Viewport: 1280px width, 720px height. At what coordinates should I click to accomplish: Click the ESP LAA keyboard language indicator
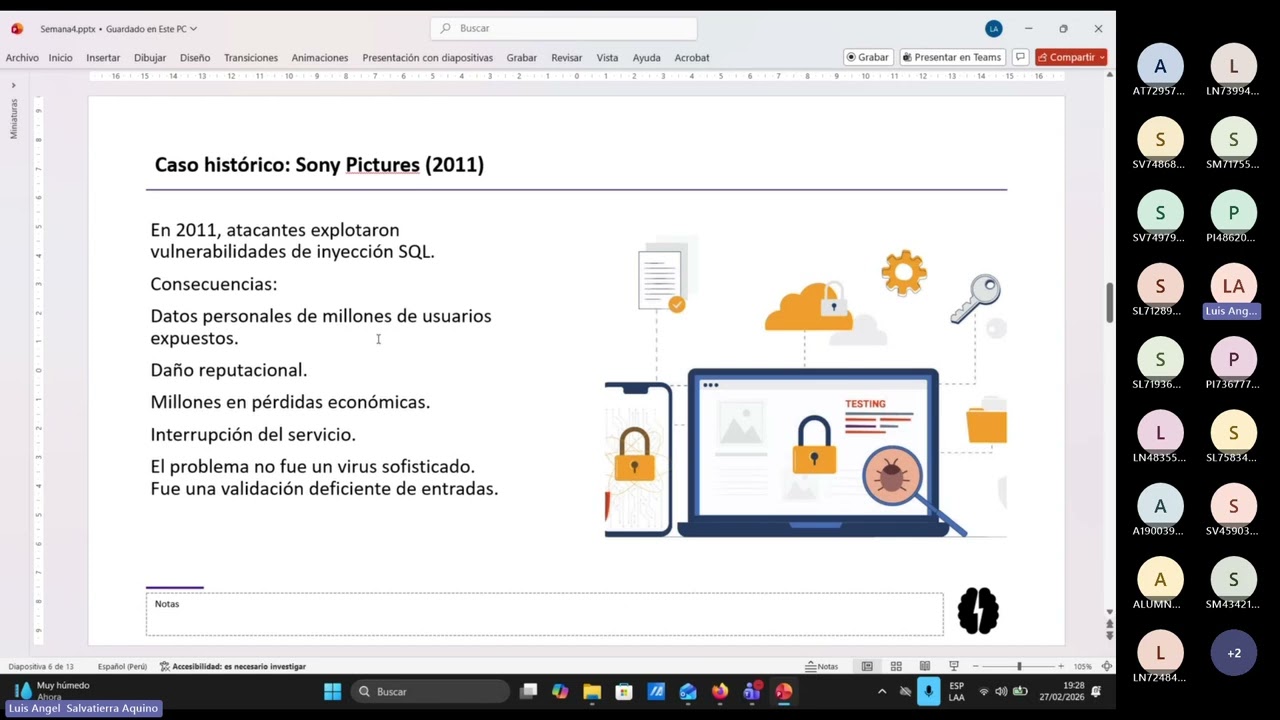[x=957, y=691]
